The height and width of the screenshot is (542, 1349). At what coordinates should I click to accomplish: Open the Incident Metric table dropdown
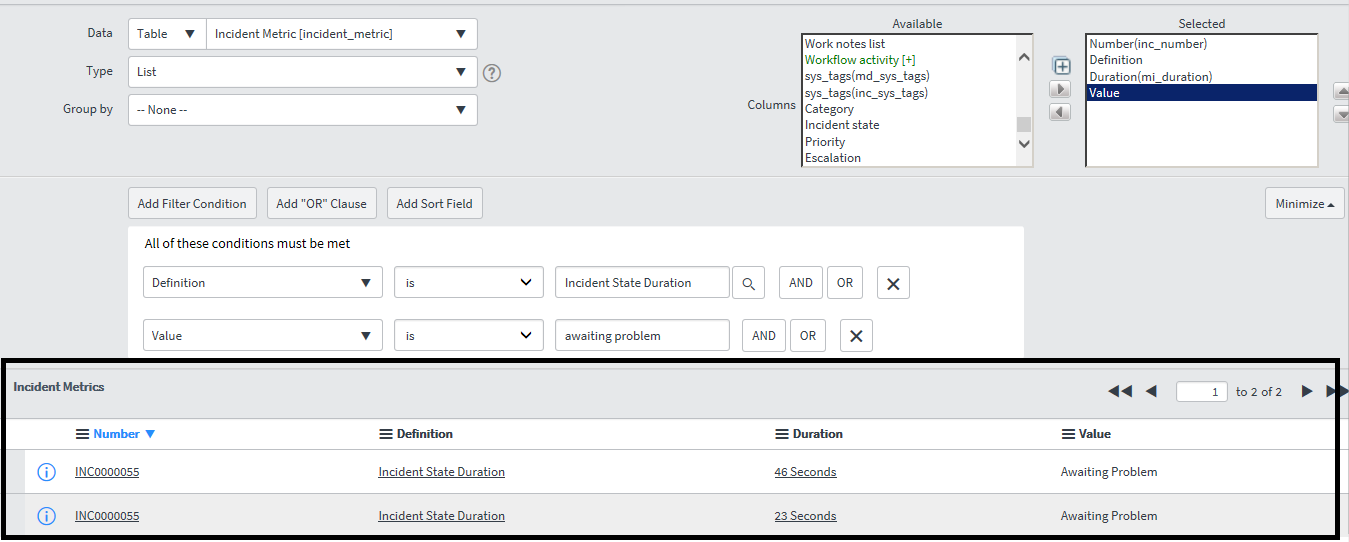pyautogui.click(x=341, y=34)
